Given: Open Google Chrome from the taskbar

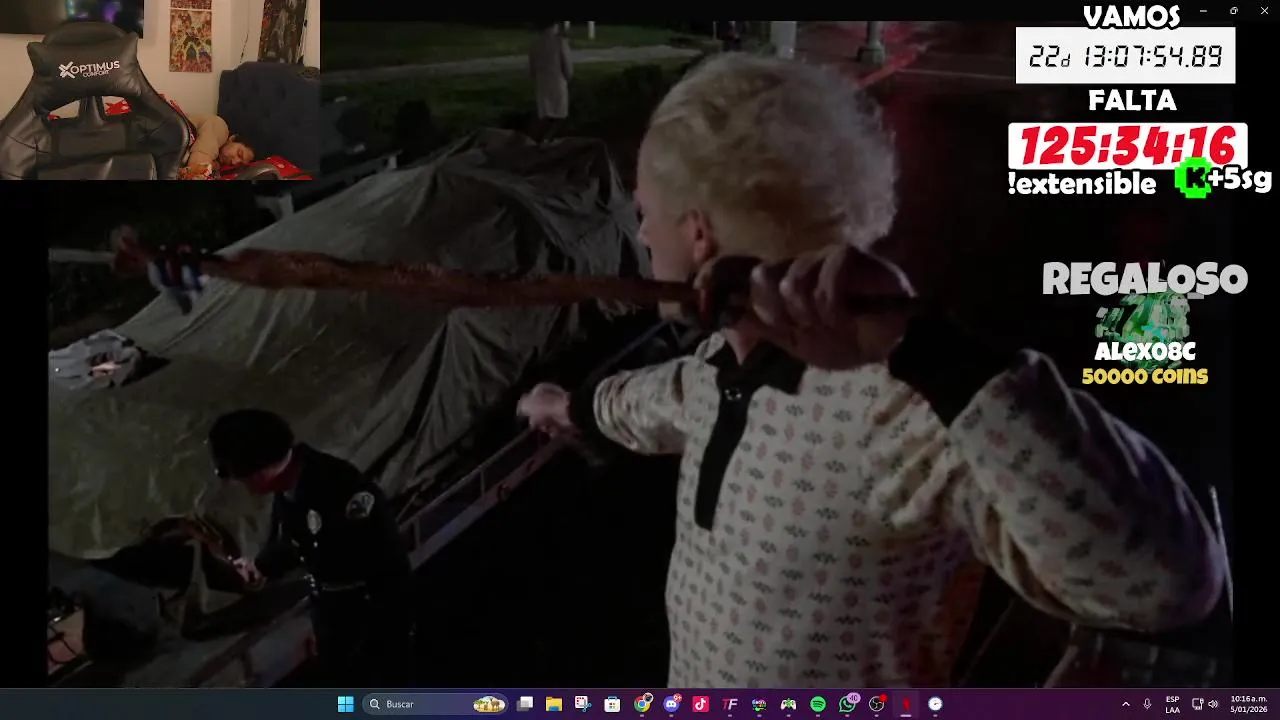Looking at the screenshot, I should tap(642, 704).
